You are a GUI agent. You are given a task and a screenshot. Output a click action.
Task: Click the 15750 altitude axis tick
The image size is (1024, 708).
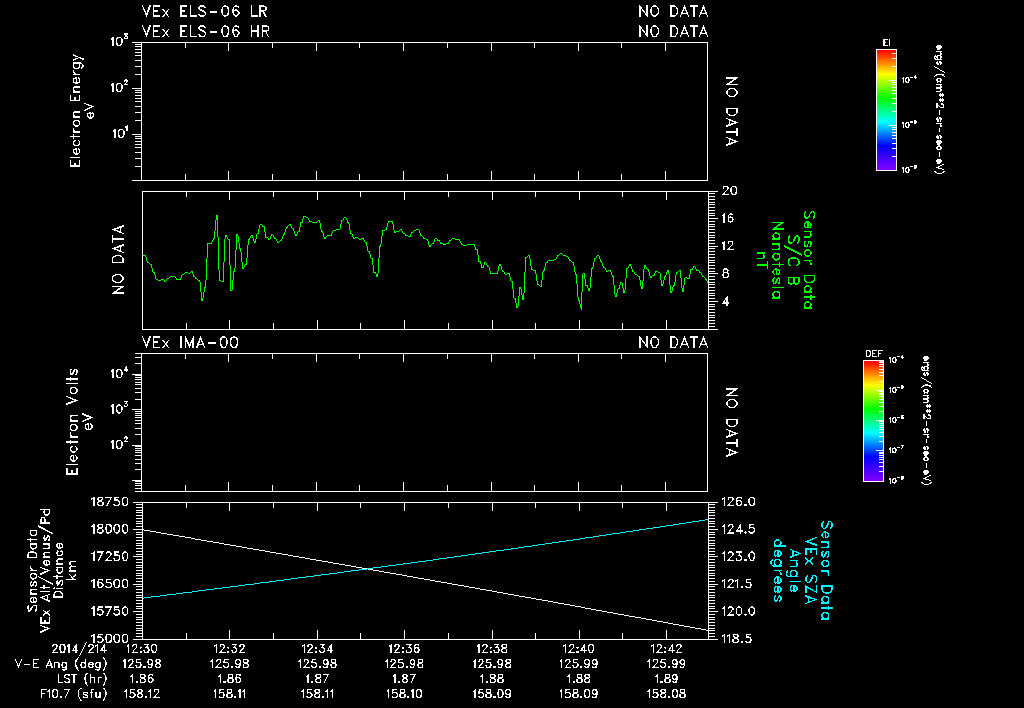(x=110, y=611)
